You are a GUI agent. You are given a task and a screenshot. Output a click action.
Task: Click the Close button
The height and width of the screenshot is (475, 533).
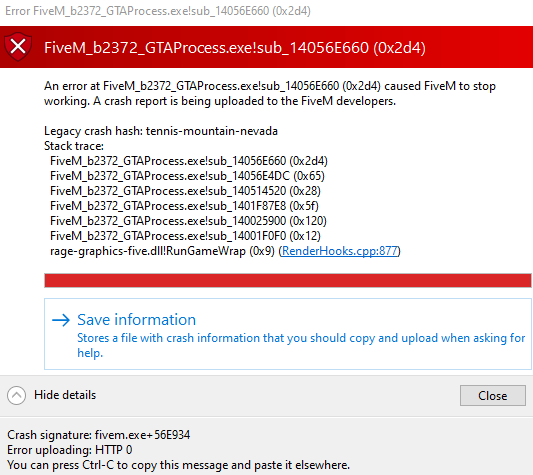(493, 395)
